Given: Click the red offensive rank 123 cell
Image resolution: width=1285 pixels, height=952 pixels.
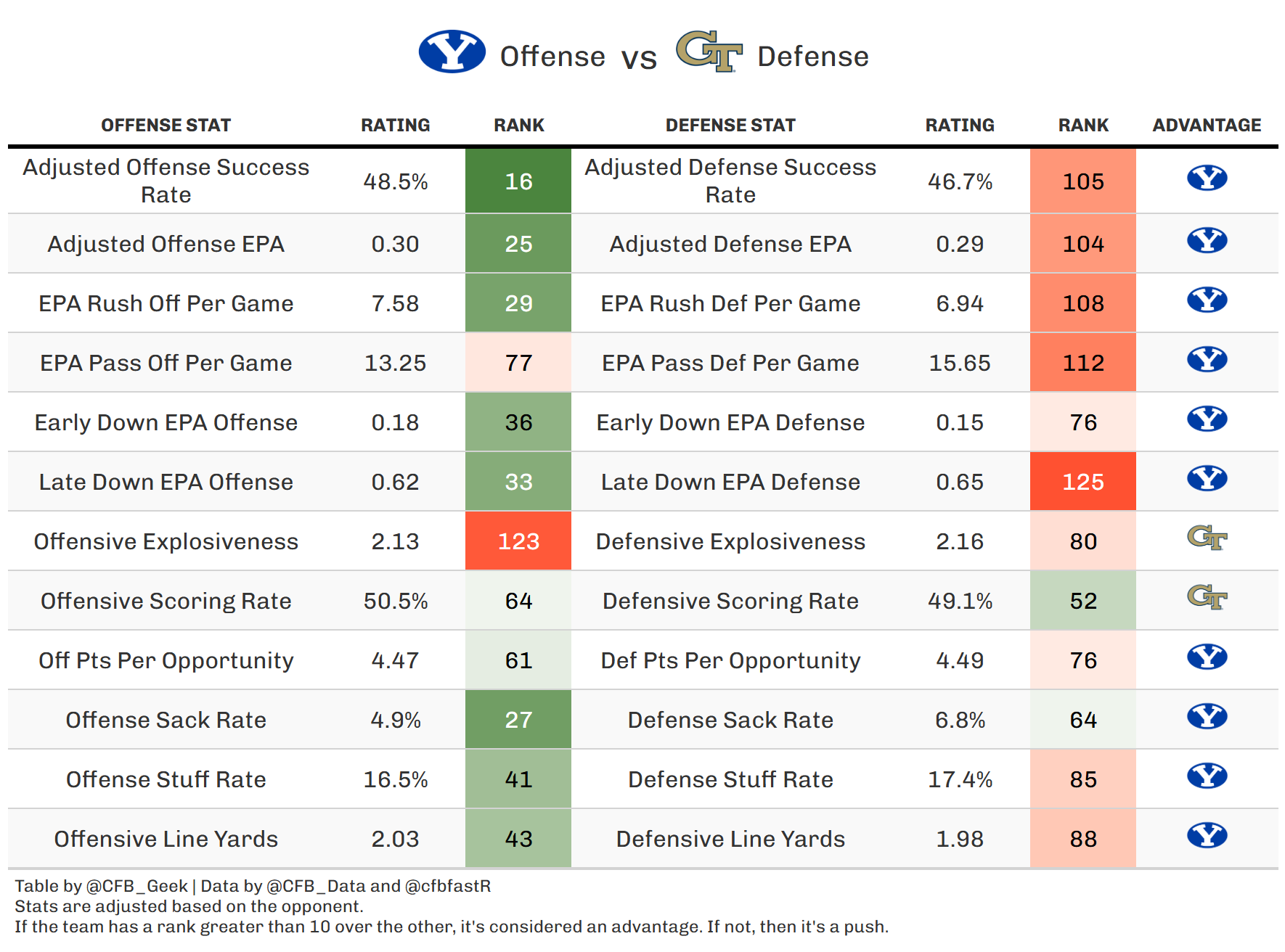Looking at the screenshot, I should [x=518, y=541].
